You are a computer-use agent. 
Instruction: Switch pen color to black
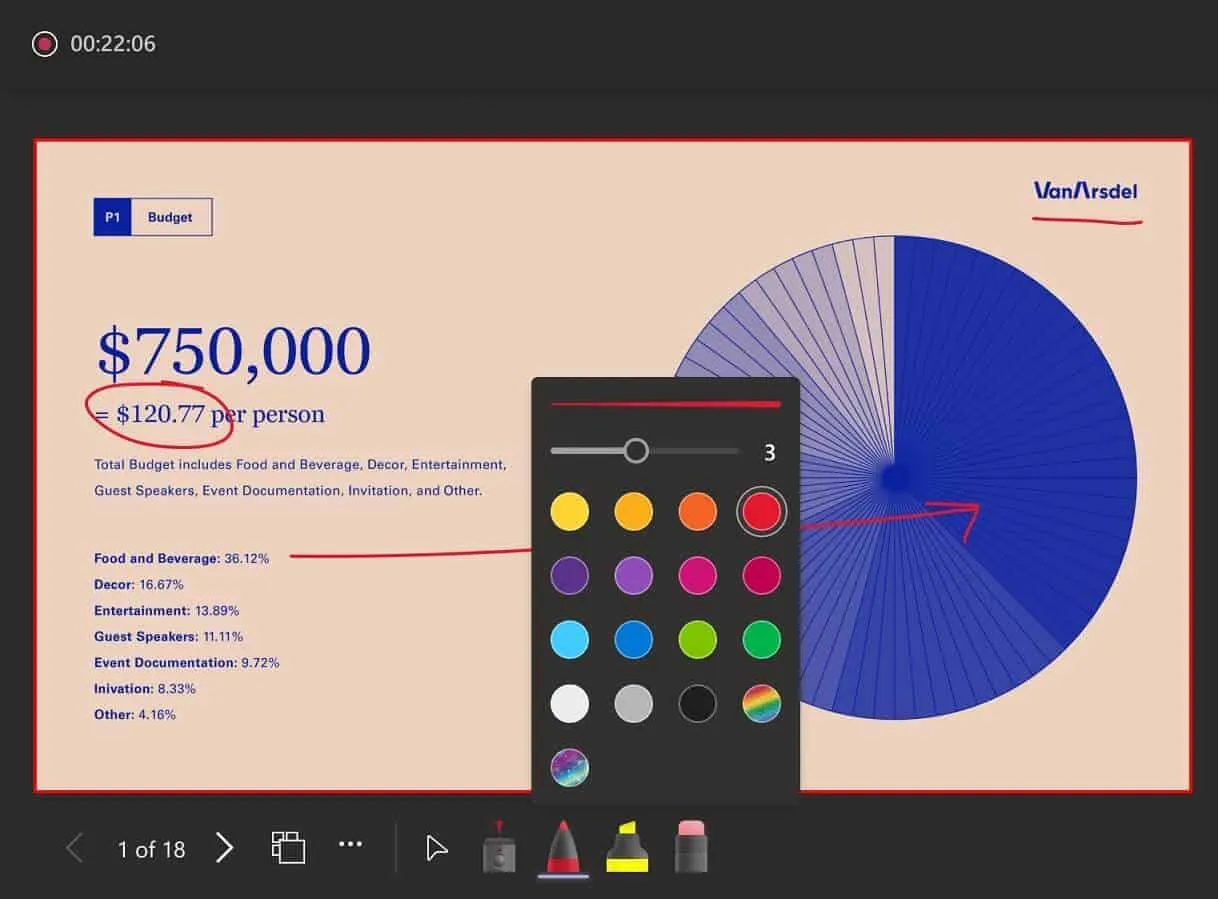pos(697,704)
